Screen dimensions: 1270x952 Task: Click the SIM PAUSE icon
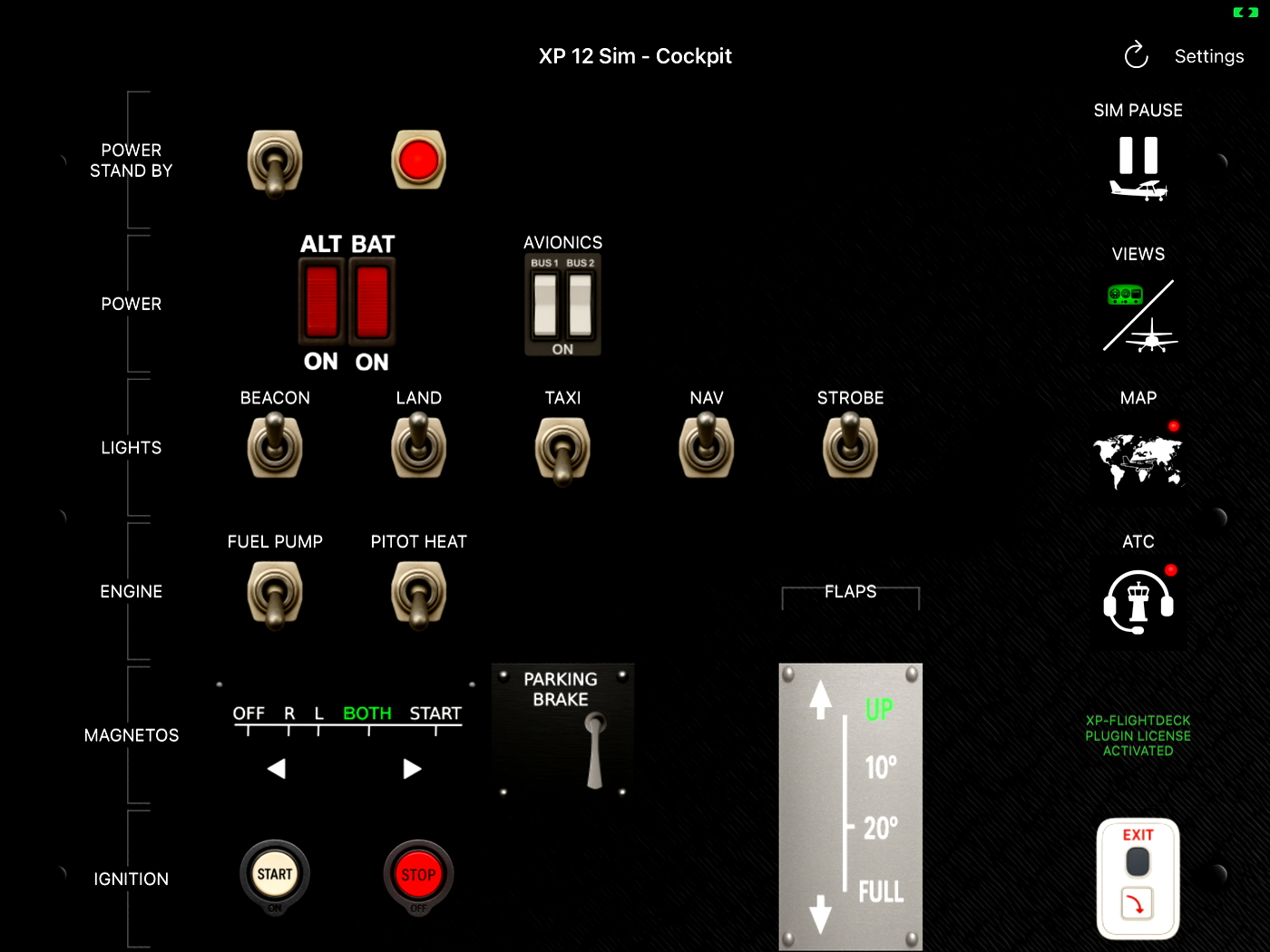pyautogui.click(x=1138, y=168)
